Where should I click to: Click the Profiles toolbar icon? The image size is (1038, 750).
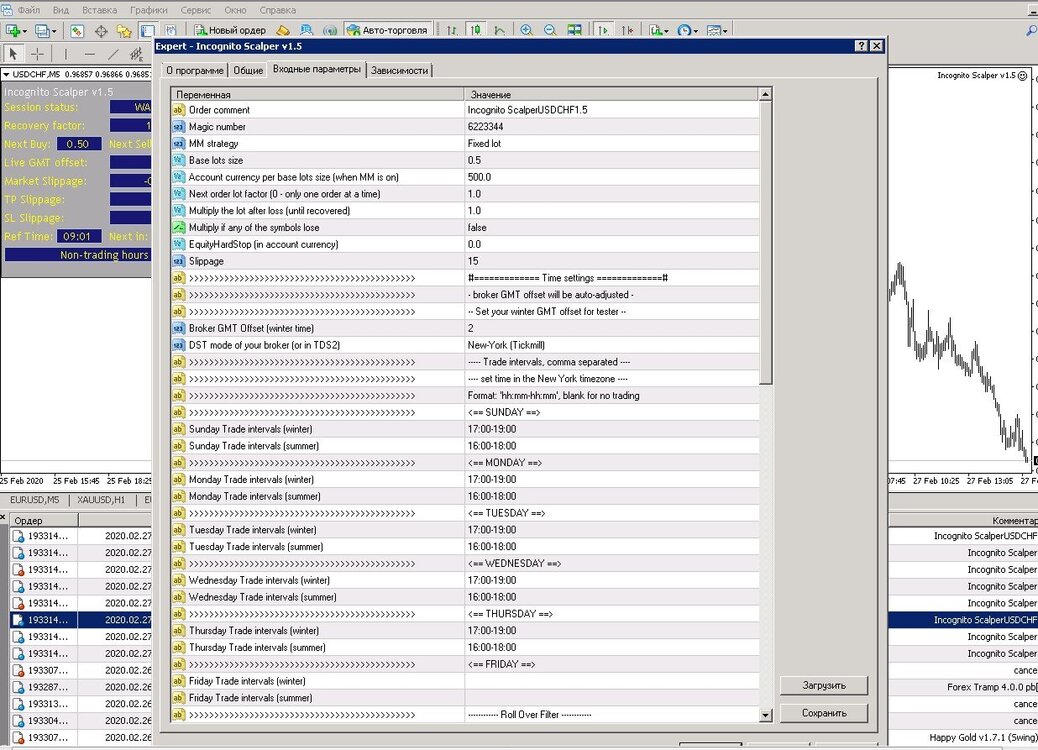[42, 30]
